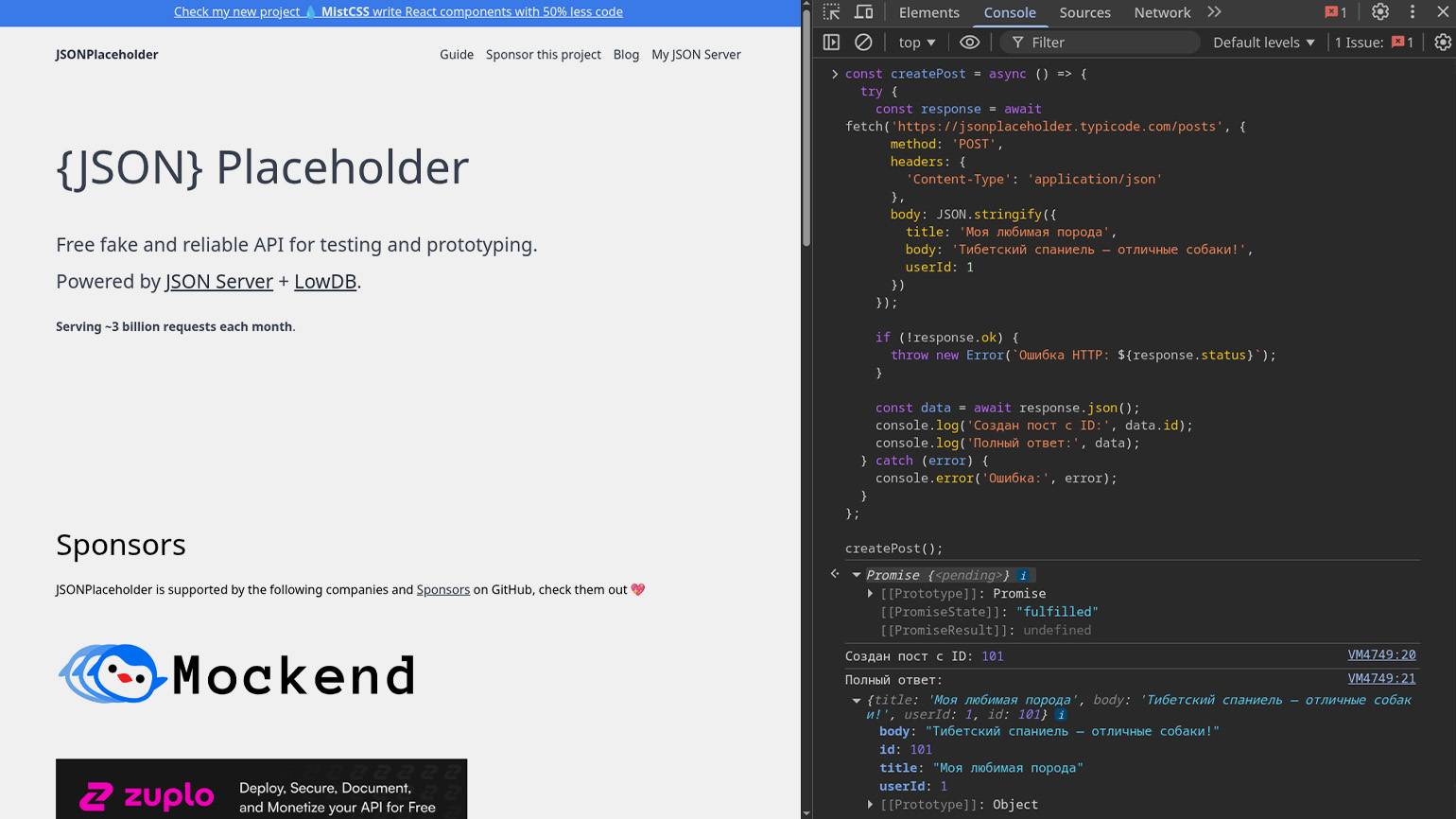This screenshot has width=1456, height=819.
Task: Open console settings gear on filter row
Action: (x=1442, y=43)
